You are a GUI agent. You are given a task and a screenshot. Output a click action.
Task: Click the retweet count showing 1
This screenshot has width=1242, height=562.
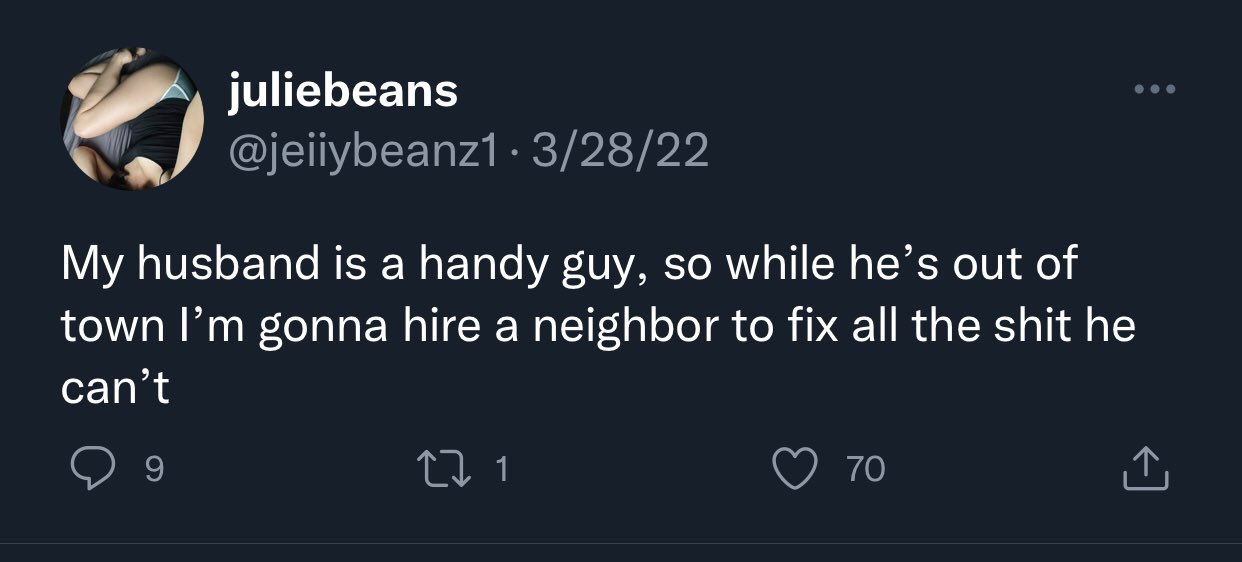[503, 469]
